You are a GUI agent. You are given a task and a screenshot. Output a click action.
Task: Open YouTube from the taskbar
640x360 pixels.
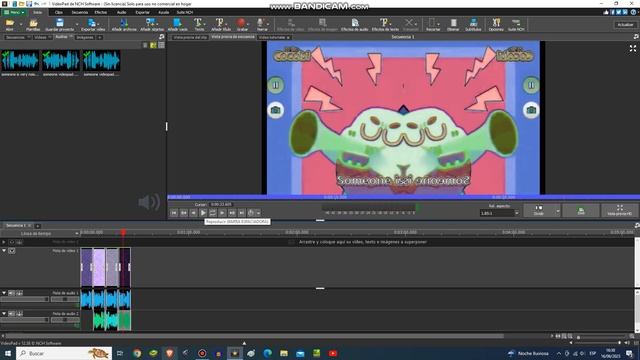(x=333, y=353)
